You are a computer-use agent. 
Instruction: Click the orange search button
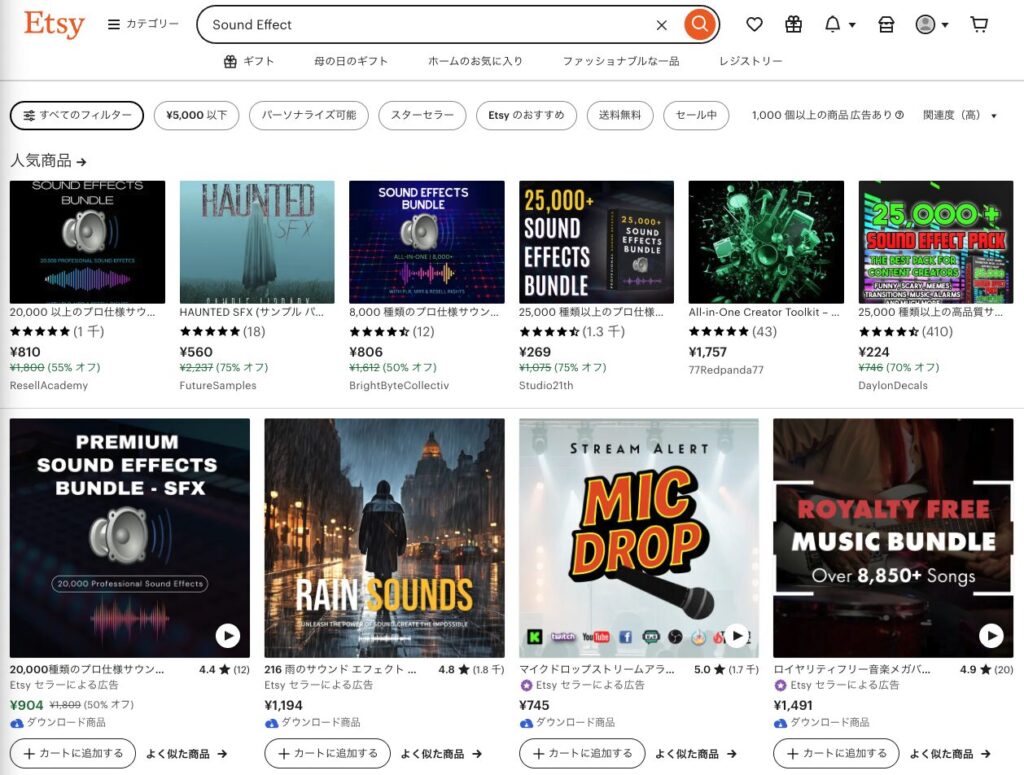coord(699,24)
